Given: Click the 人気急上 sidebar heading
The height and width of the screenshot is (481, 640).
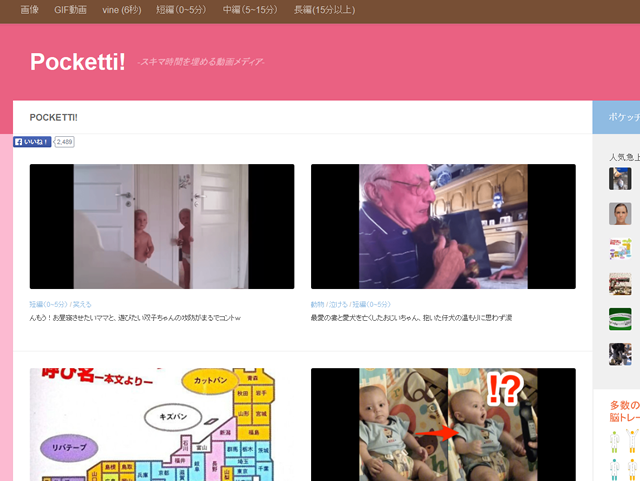Looking at the screenshot, I should (624, 157).
